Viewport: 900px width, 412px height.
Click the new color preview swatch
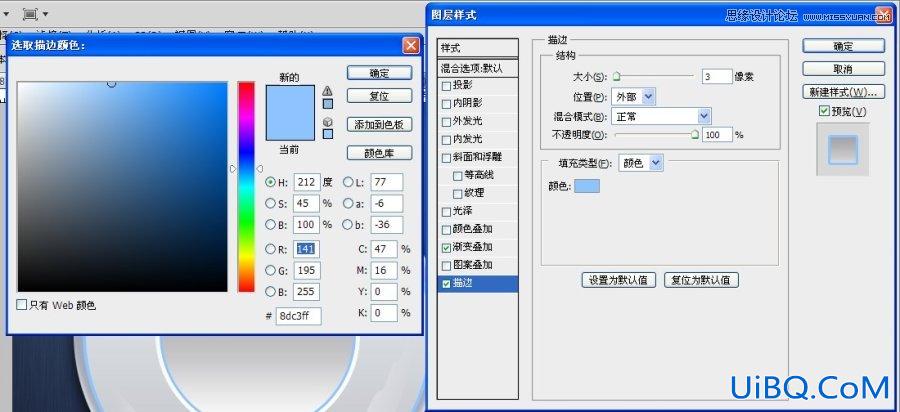tap(290, 99)
